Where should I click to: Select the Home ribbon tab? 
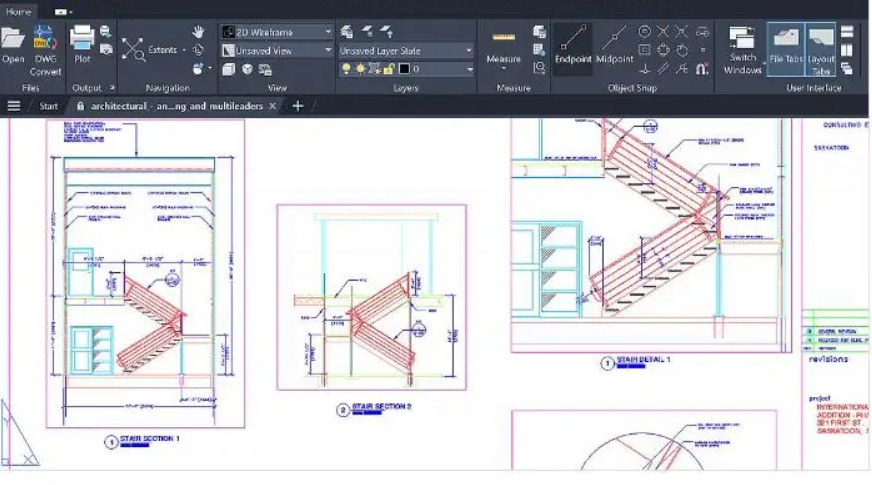point(19,11)
